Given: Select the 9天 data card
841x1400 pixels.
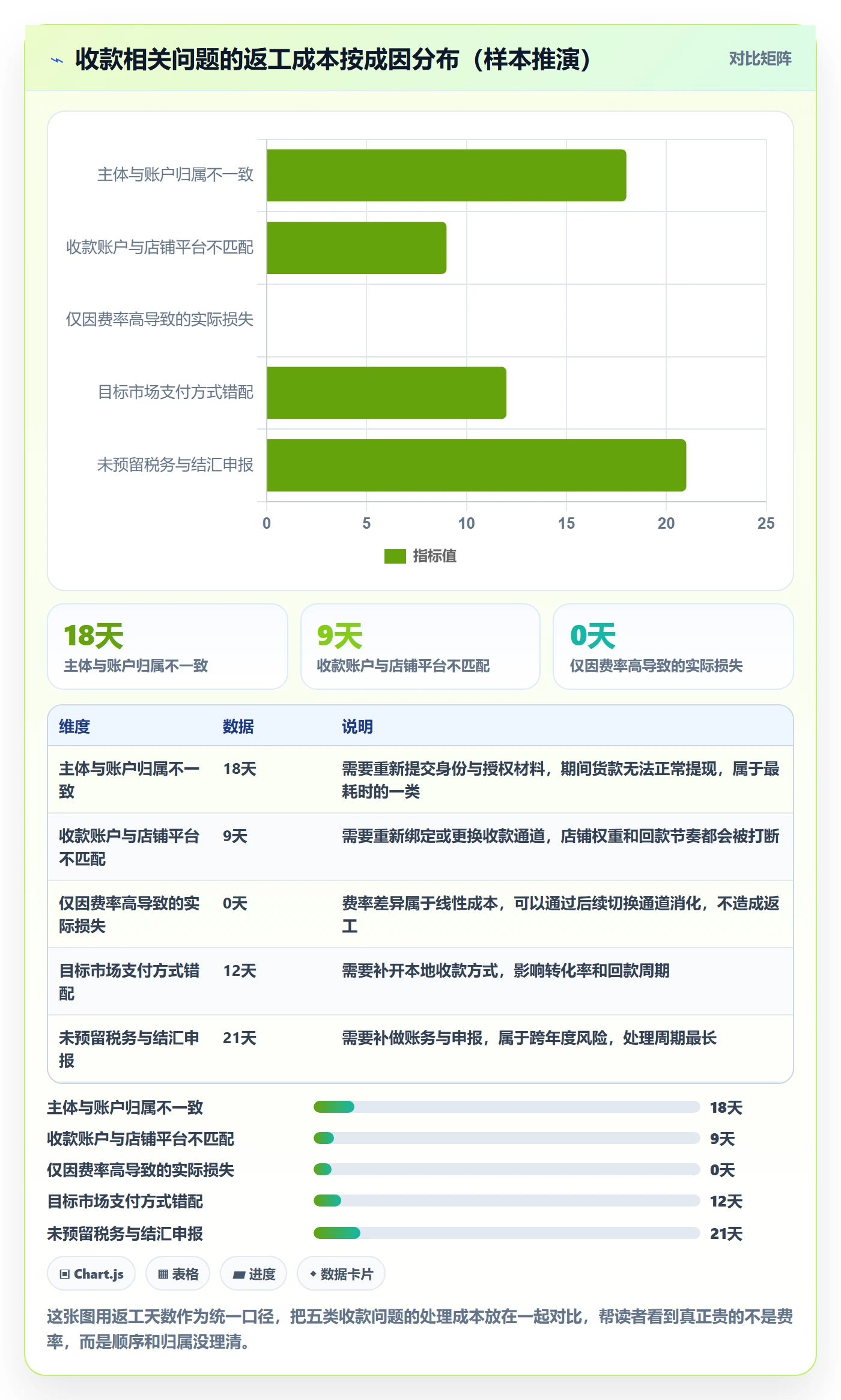Looking at the screenshot, I should (421, 647).
